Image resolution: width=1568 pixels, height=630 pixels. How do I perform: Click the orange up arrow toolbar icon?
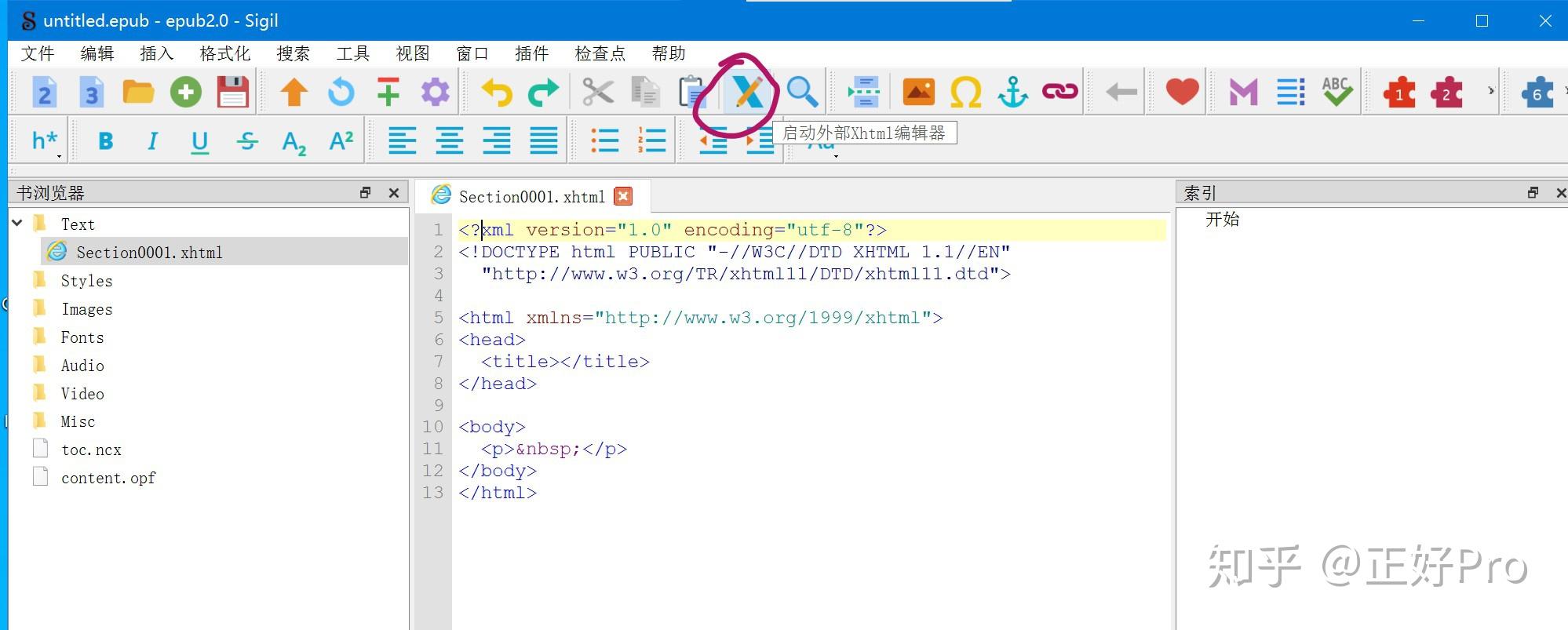click(x=294, y=92)
